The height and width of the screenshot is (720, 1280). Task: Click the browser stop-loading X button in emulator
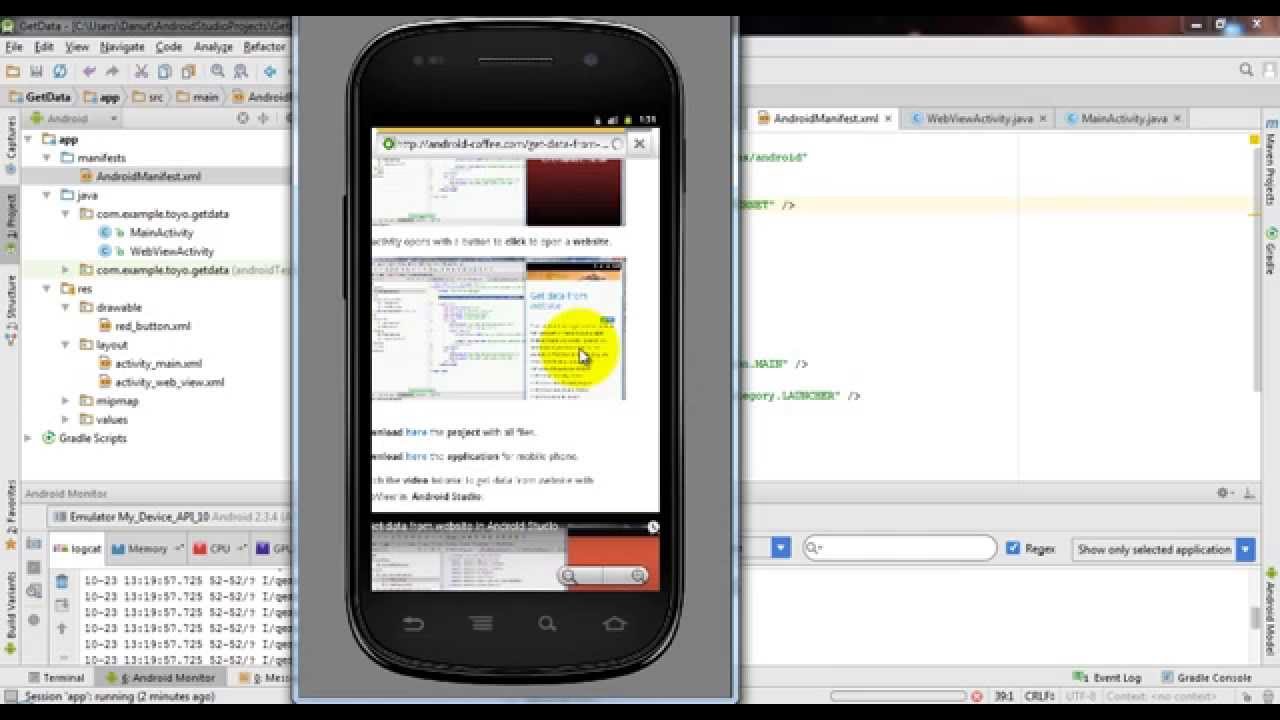click(x=639, y=144)
